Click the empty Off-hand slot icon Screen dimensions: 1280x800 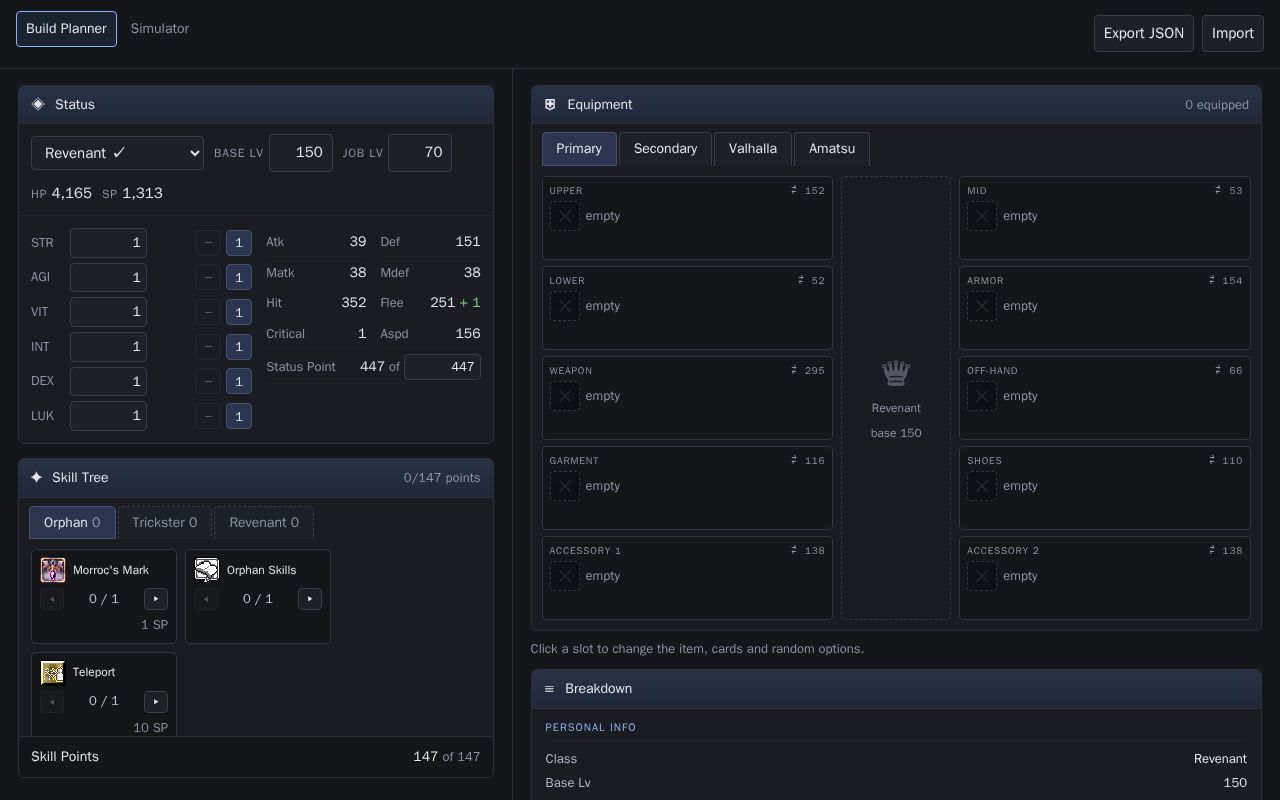pyautogui.click(x=982, y=396)
